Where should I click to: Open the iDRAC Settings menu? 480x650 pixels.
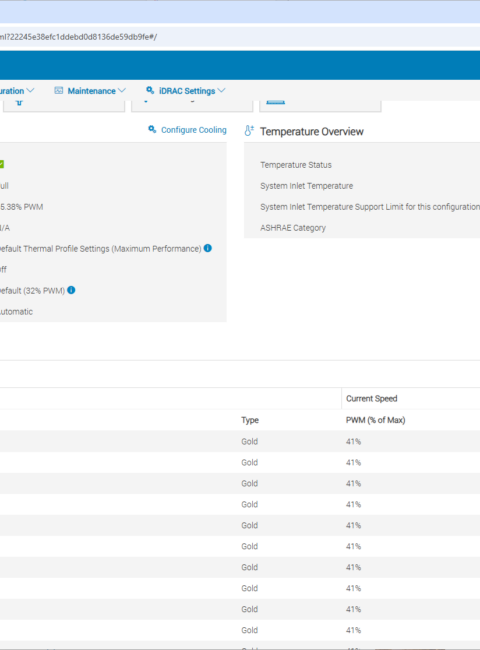(x=186, y=91)
